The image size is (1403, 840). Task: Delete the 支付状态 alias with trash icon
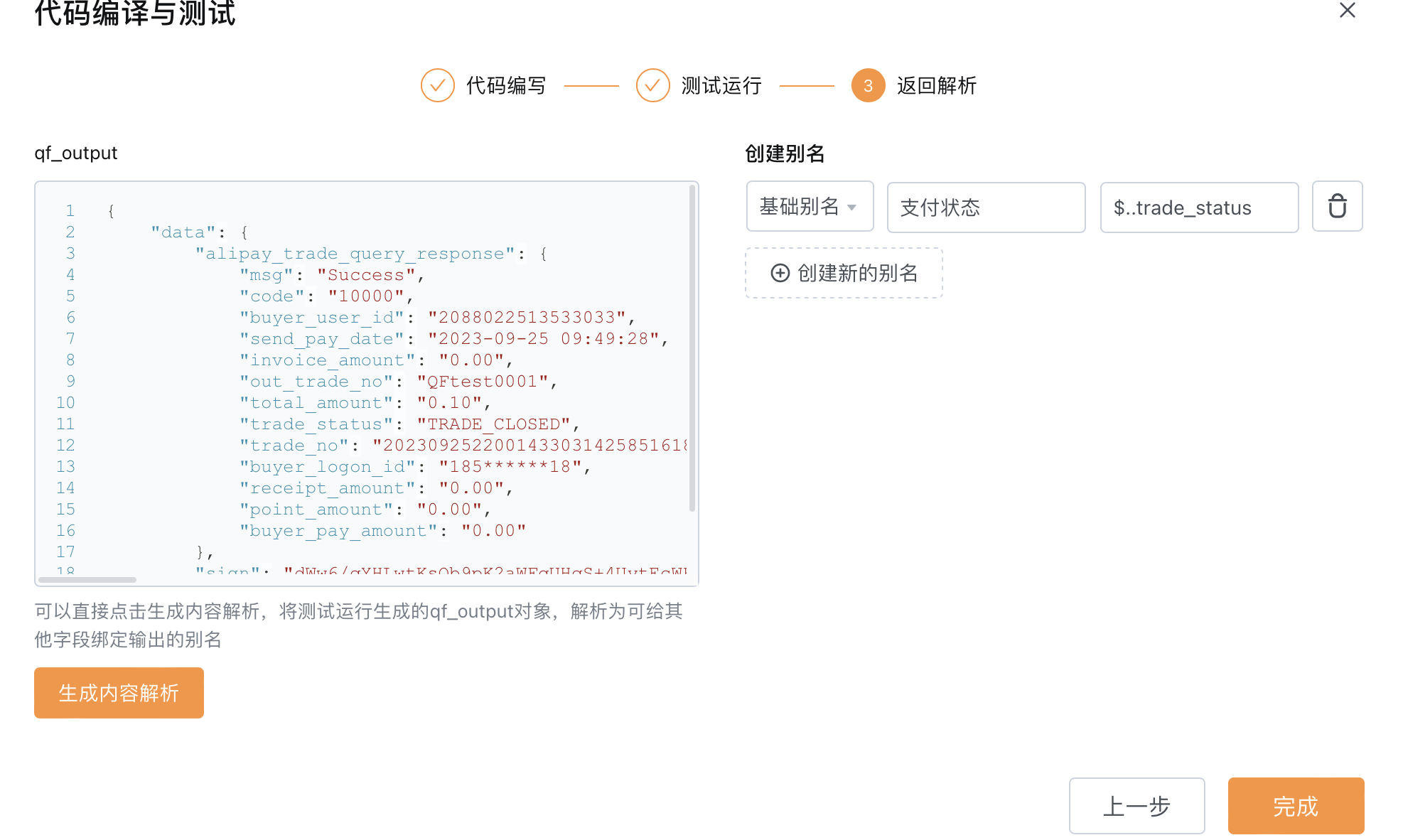click(1337, 207)
